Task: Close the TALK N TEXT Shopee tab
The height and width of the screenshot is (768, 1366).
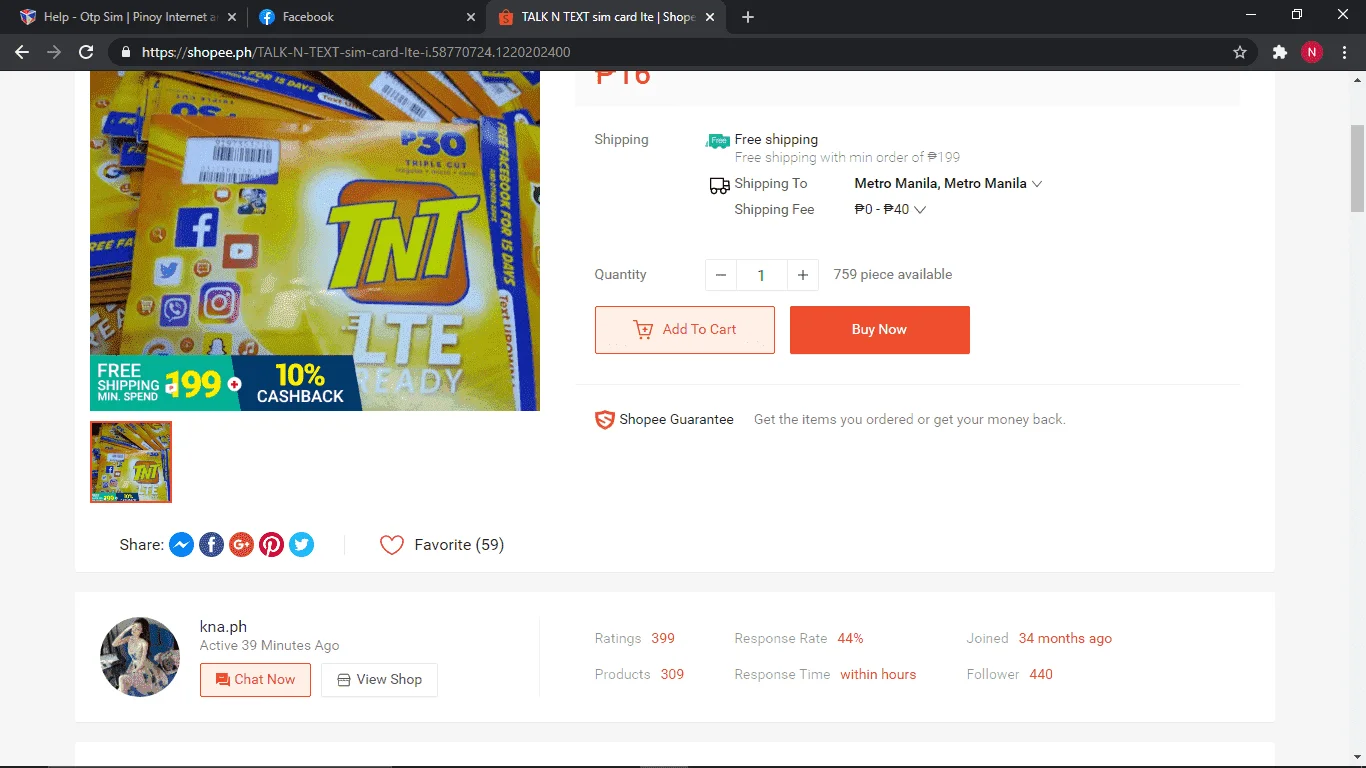Action: [710, 17]
